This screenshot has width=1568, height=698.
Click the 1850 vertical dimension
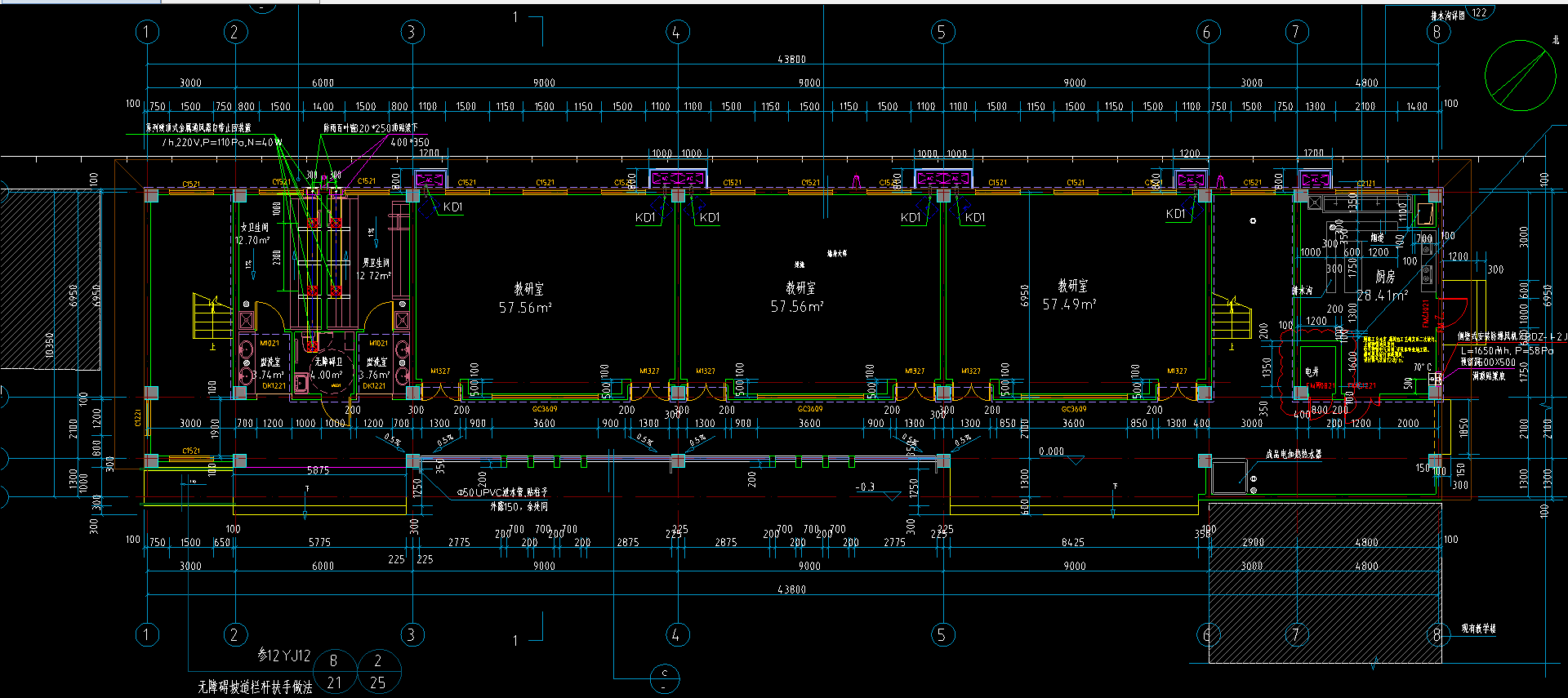point(1463,426)
